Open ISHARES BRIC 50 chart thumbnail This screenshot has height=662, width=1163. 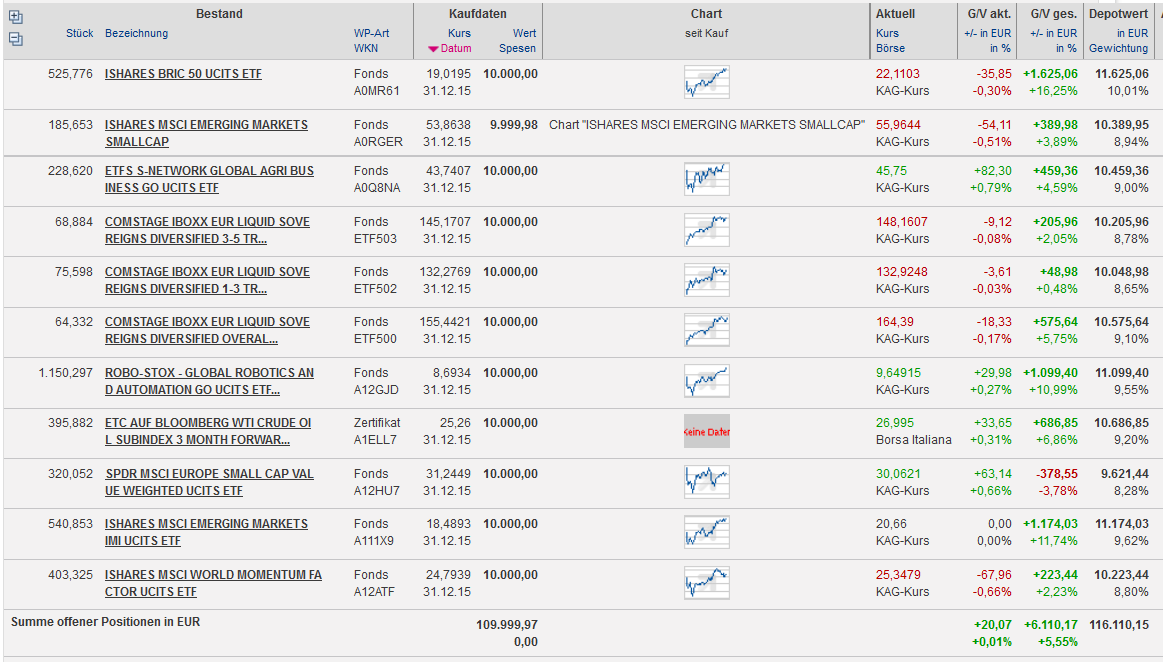click(x=706, y=82)
